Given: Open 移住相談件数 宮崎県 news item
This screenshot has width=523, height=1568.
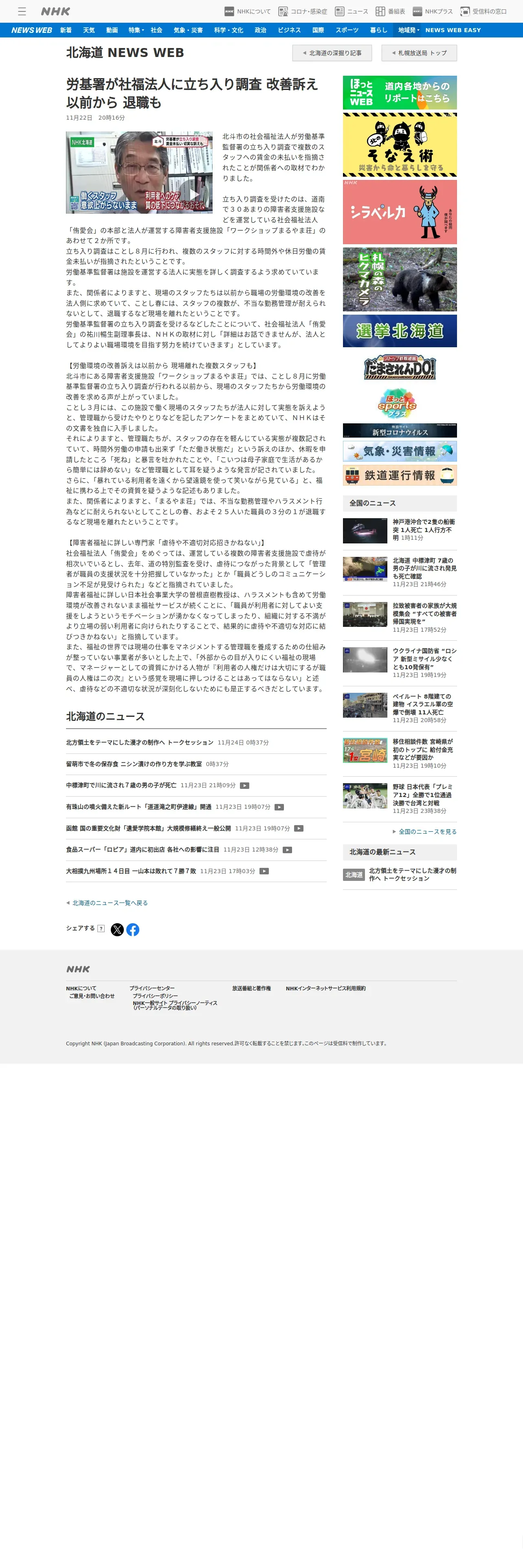Looking at the screenshot, I should coord(400,753).
